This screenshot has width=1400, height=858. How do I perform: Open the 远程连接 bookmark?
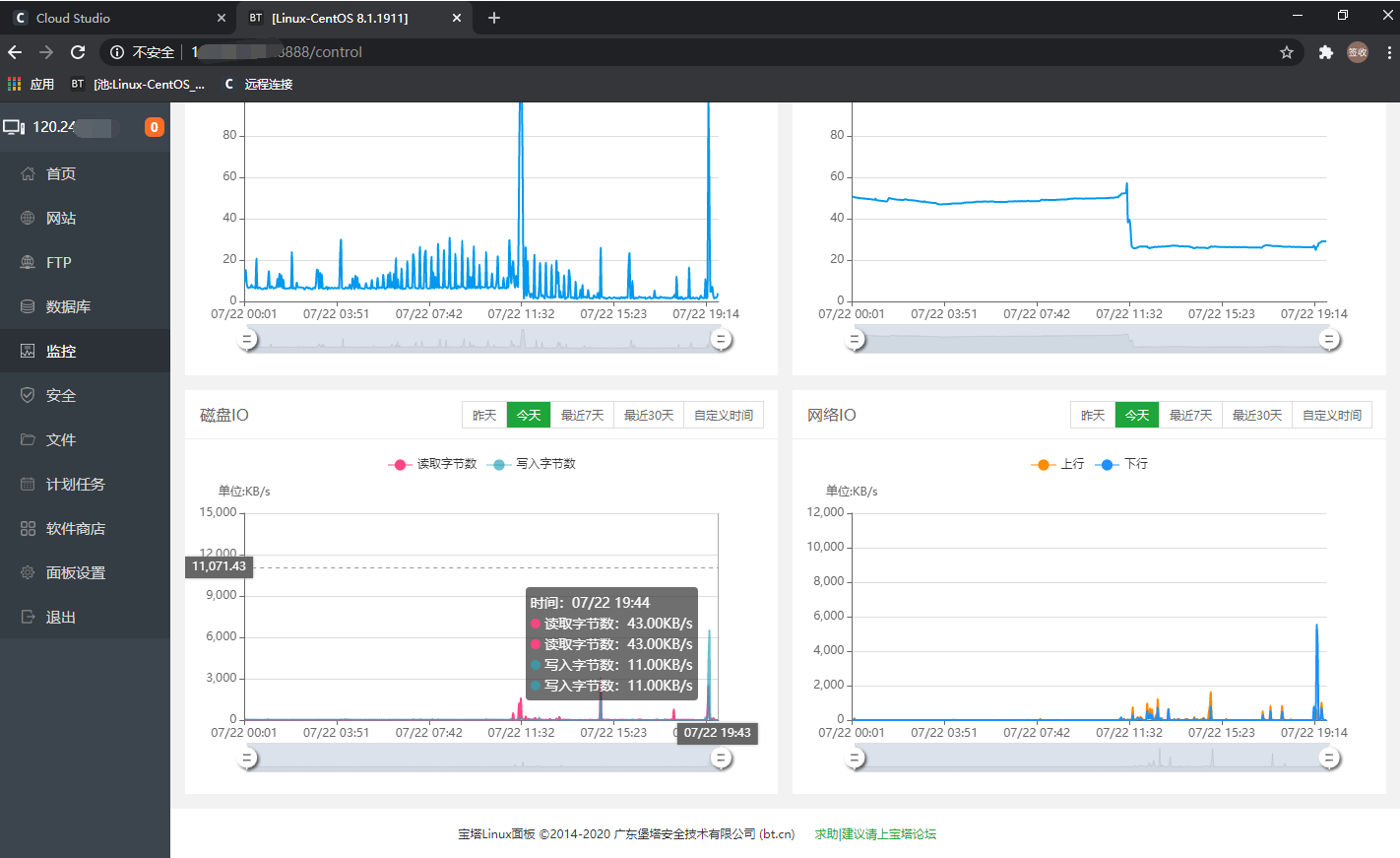click(258, 84)
